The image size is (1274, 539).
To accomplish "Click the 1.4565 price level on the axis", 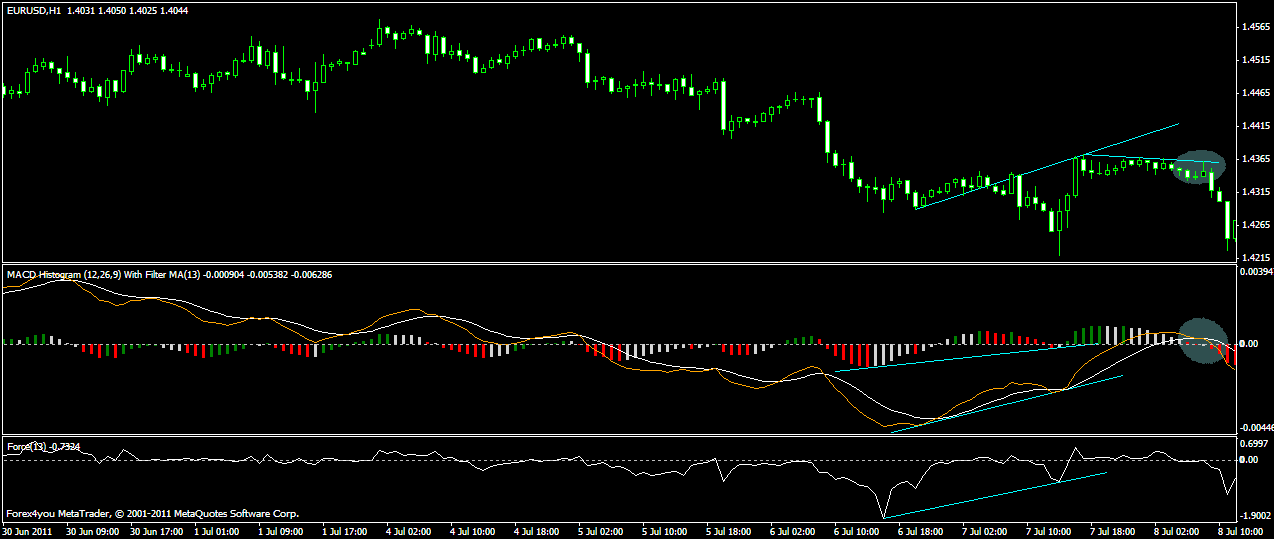I will (x=1254, y=27).
